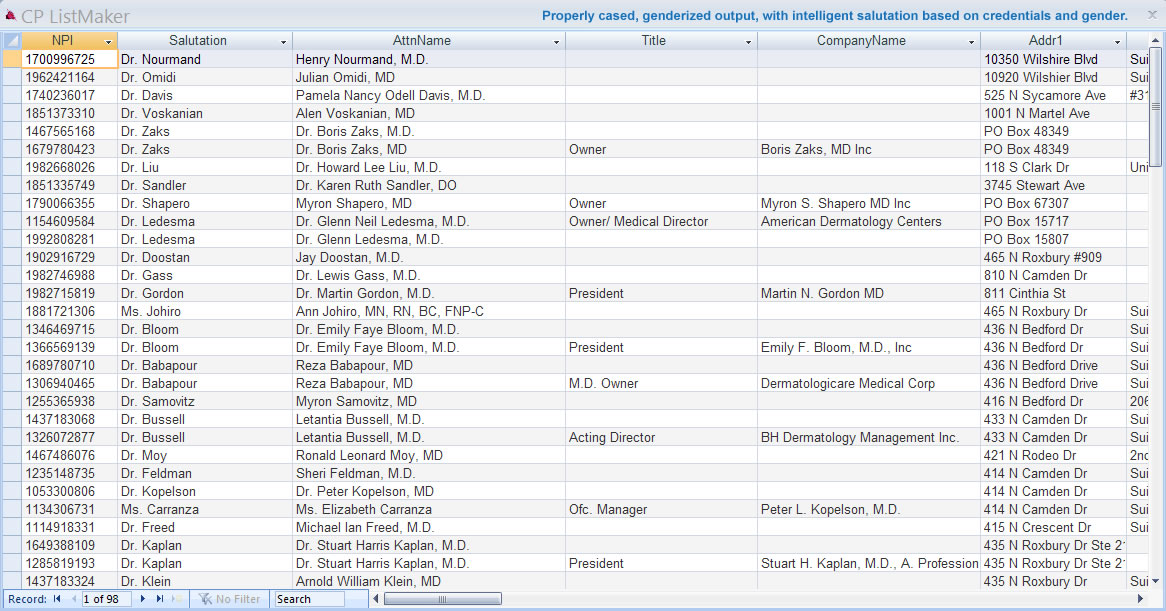Image resolution: width=1166 pixels, height=611 pixels.
Task: Click the CP ListMaker app icon
Action: pos(11,16)
